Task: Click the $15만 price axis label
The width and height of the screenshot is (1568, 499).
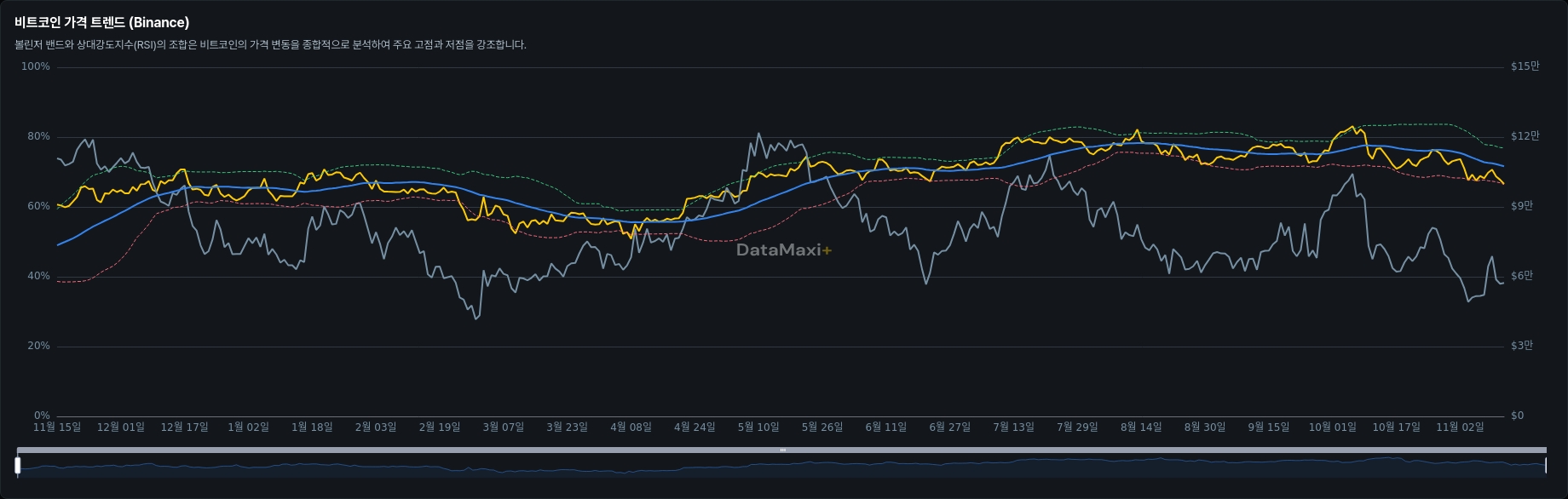Action: [1525, 66]
